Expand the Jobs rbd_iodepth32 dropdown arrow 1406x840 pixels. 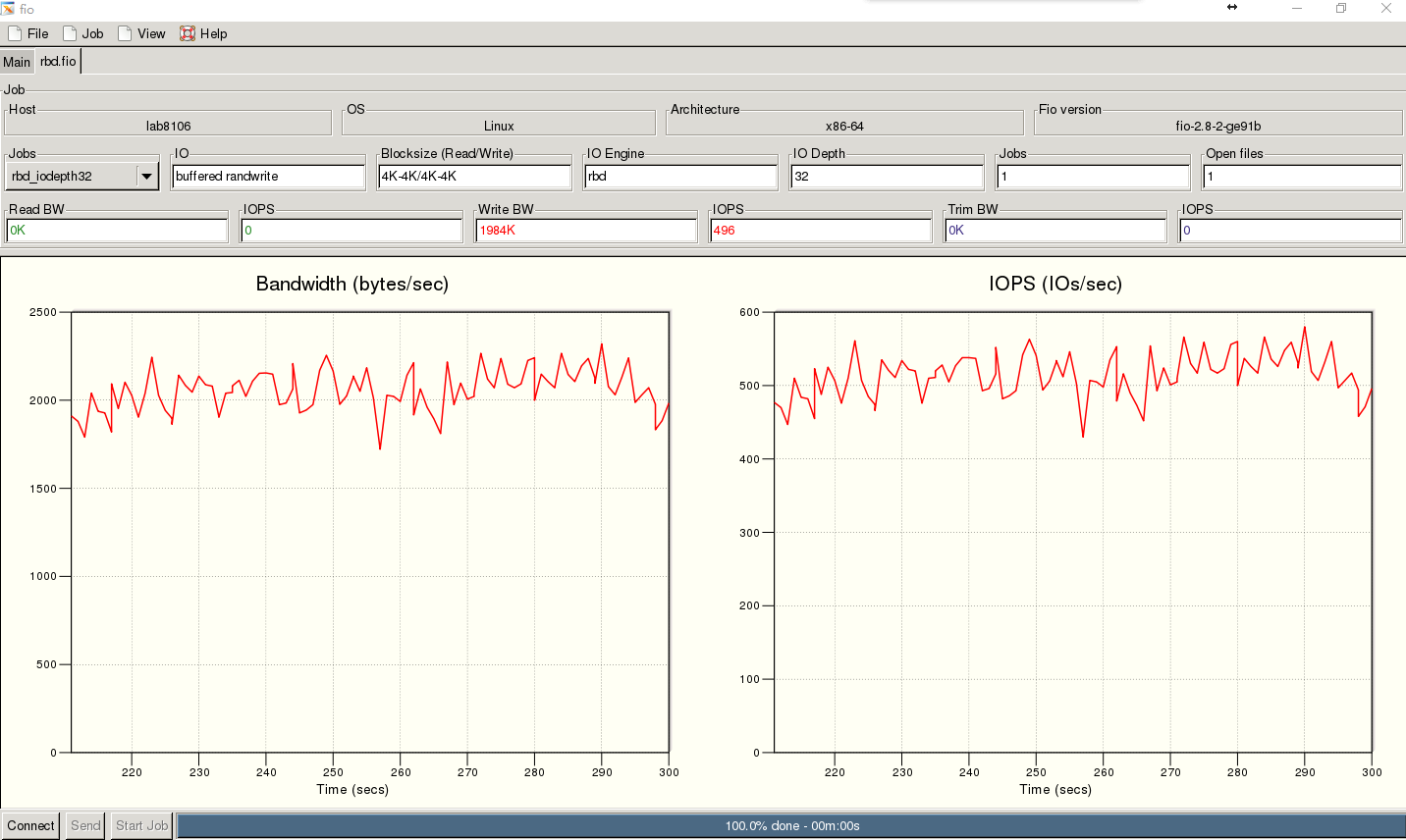(x=147, y=177)
